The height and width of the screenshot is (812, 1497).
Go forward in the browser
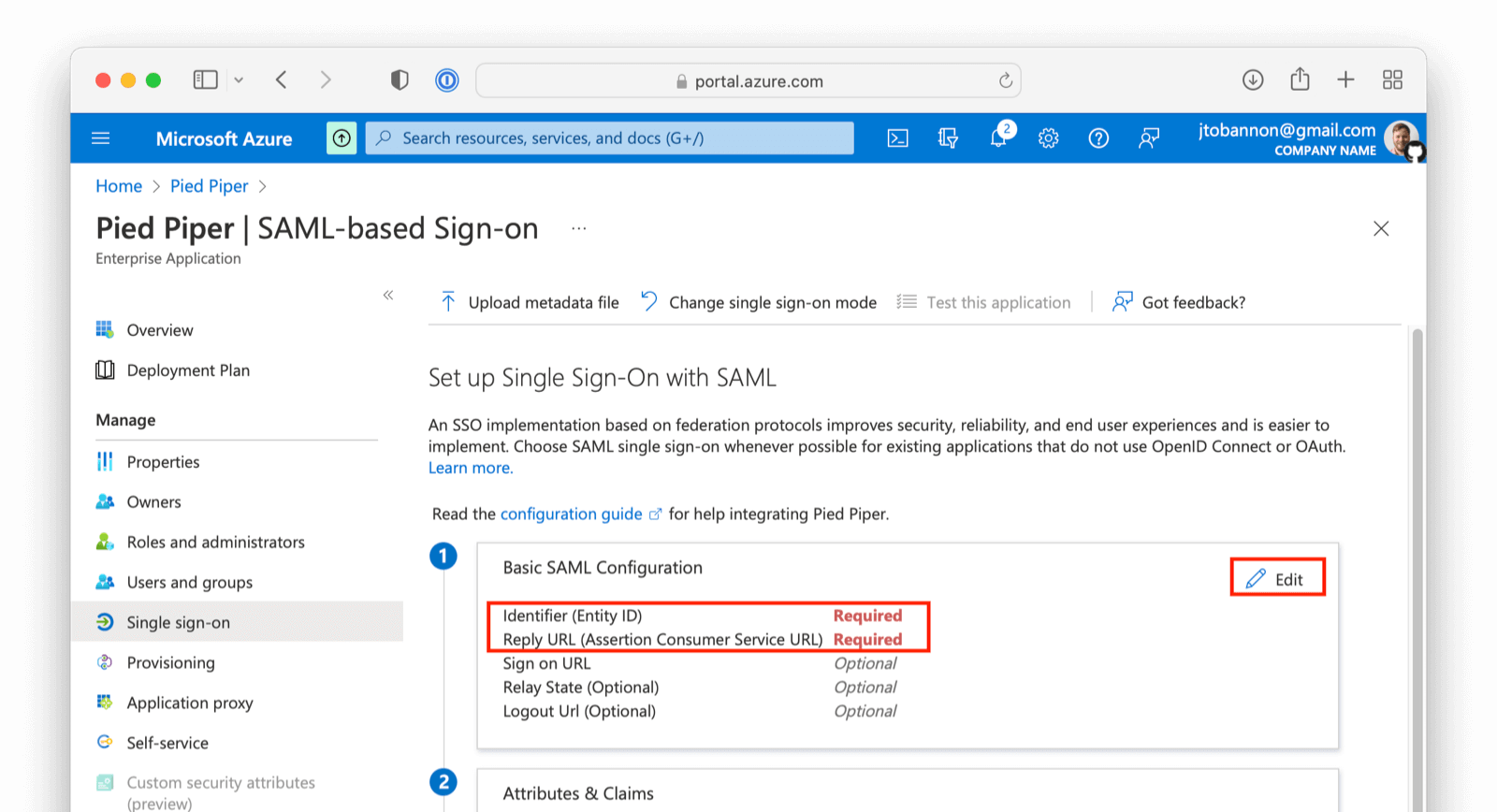[x=326, y=80]
